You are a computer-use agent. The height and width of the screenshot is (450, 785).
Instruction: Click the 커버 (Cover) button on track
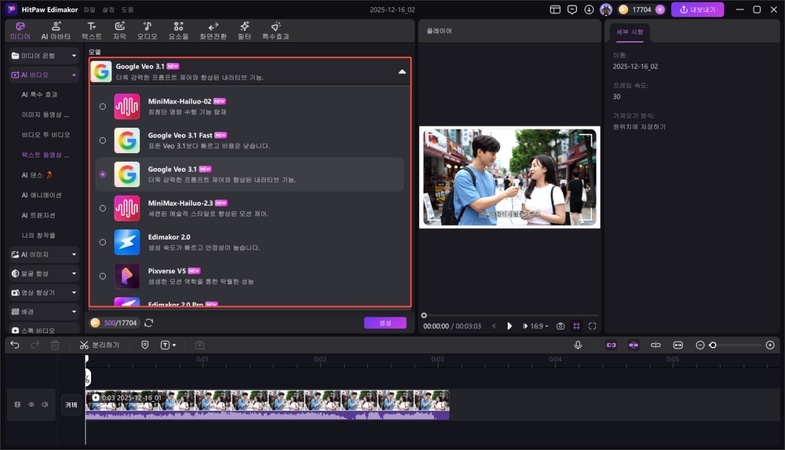point(72,404)
